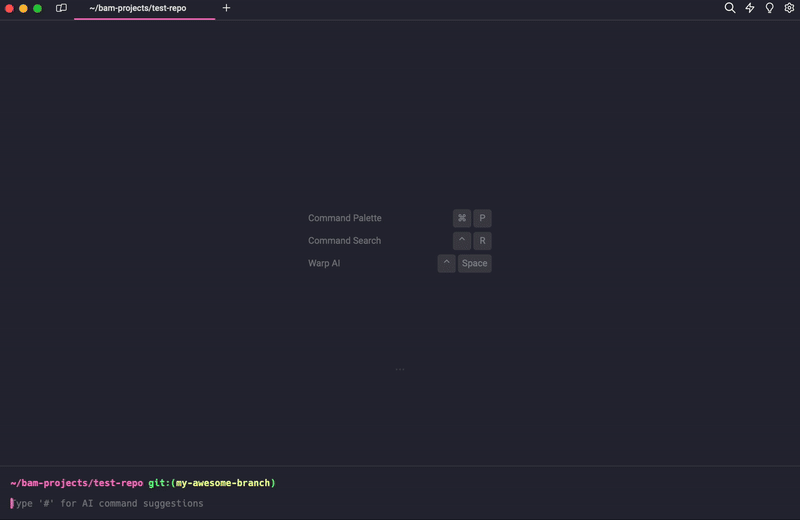Click the git:(my-awesome-branch) prompt text
This screenshot has height=520, width=800.
click(212, 483)
